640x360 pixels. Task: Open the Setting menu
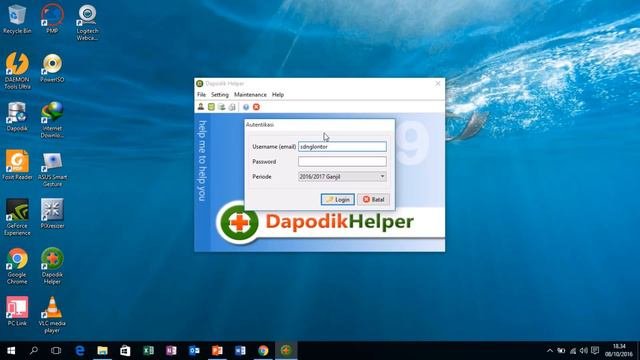tap(220, 95)
